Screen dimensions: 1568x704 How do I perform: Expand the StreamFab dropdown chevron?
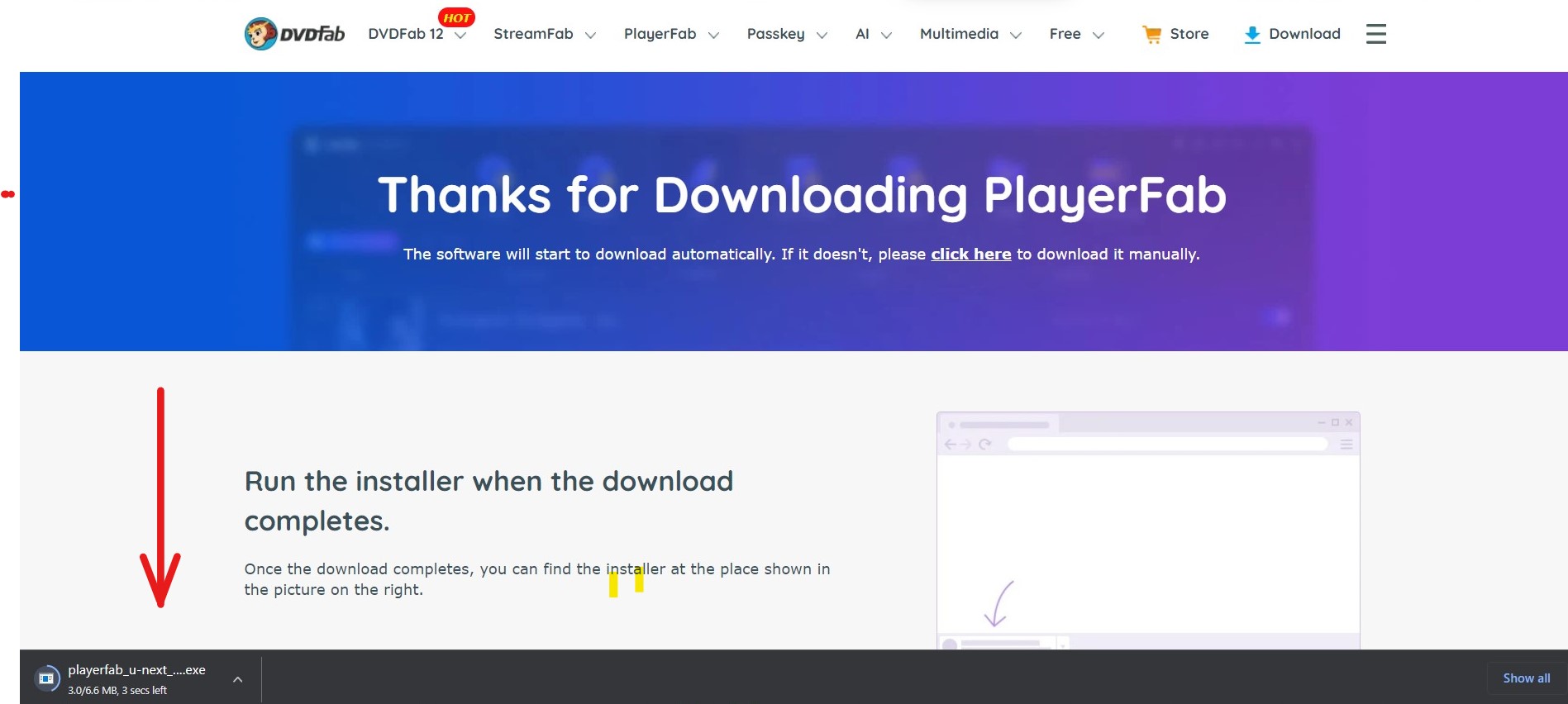pyautogui.click(x=590, y=36)
